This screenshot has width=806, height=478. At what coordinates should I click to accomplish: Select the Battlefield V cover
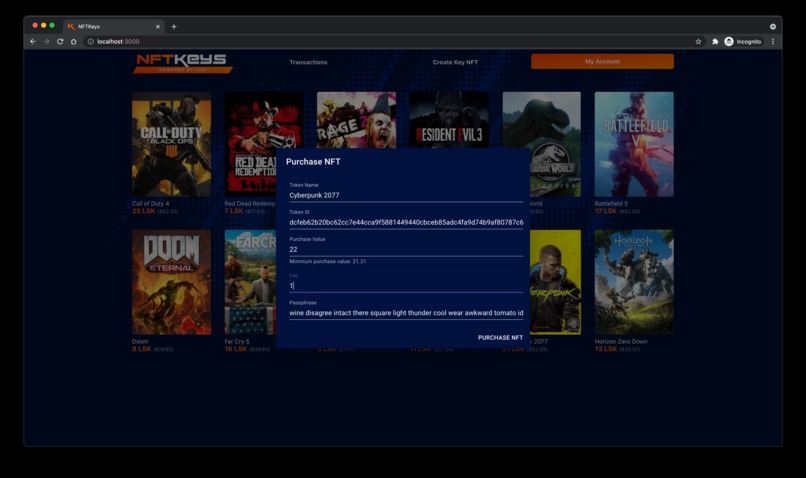point(634,144)
